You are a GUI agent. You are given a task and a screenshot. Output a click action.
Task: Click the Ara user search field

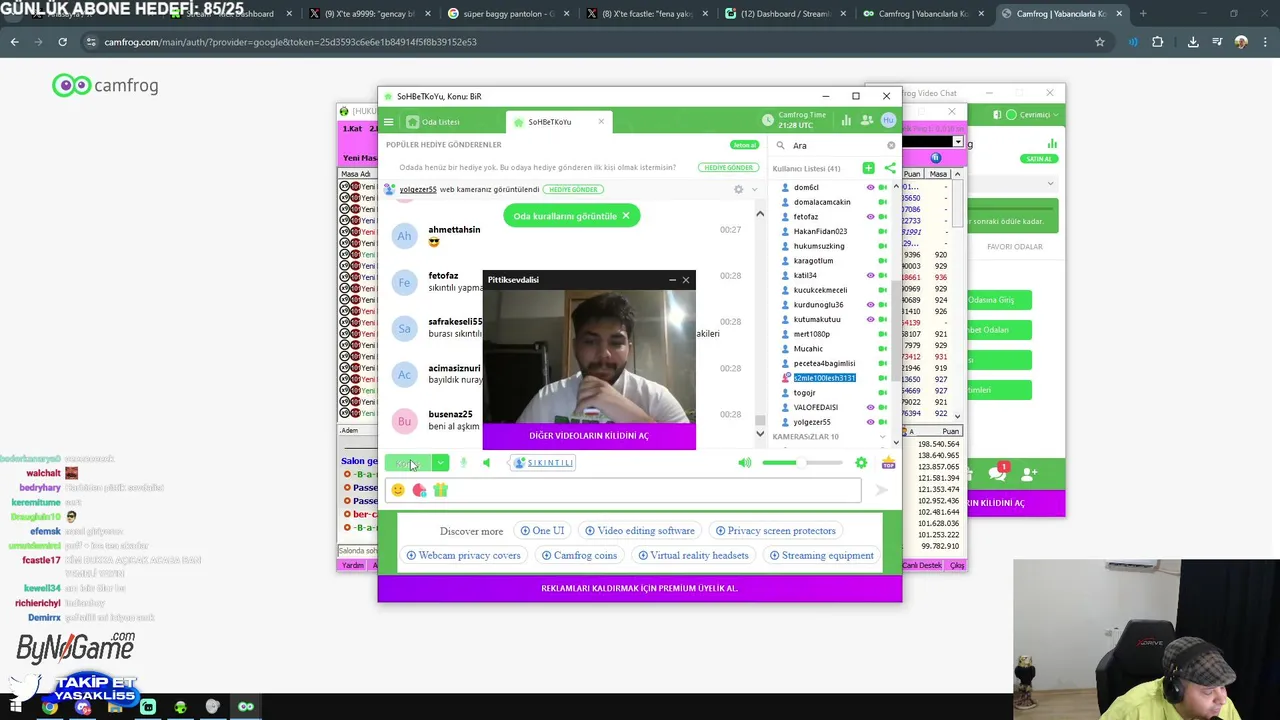tap(838, 145)
